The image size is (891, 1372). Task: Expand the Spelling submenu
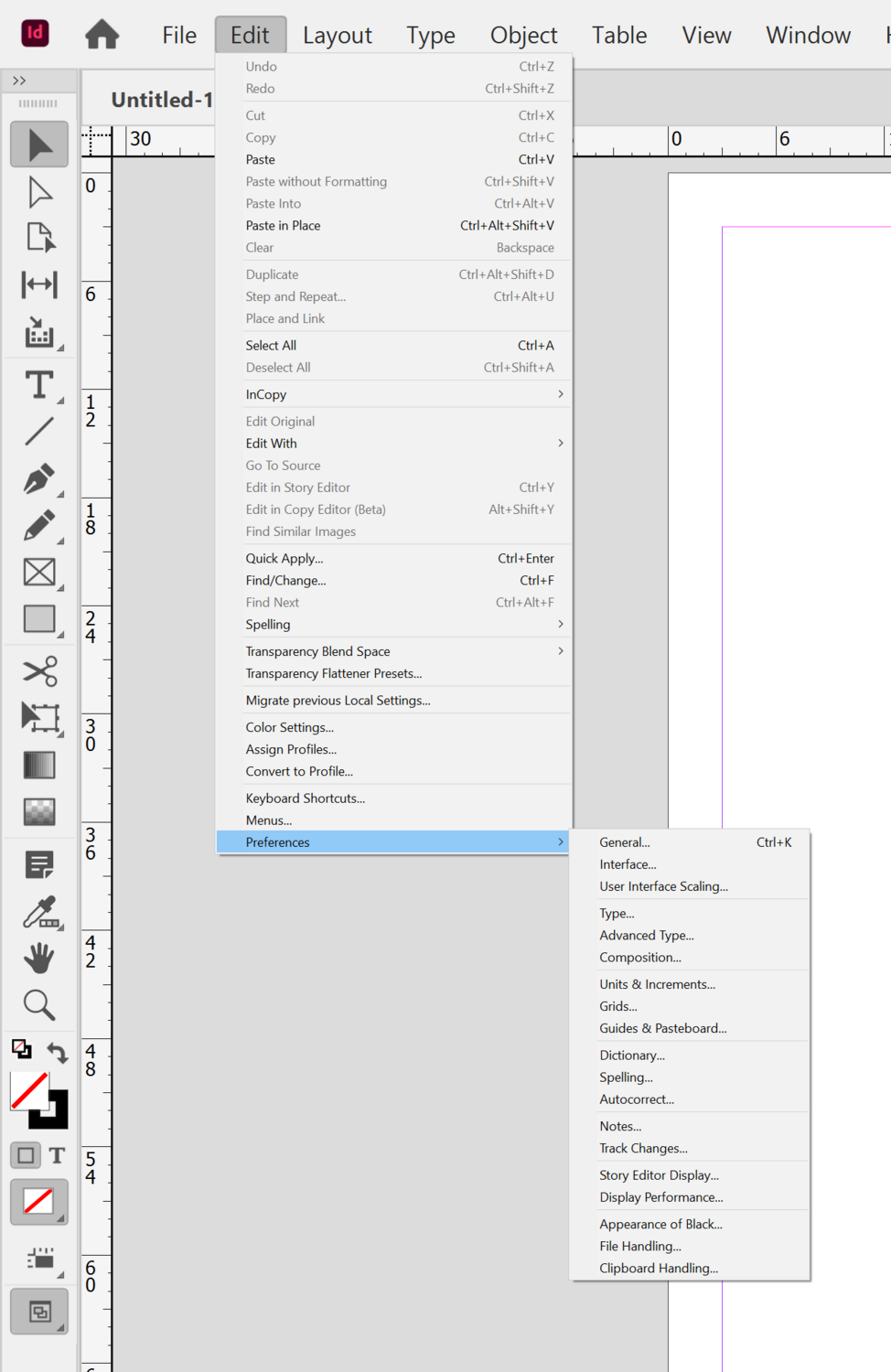[x=394, y=625]
